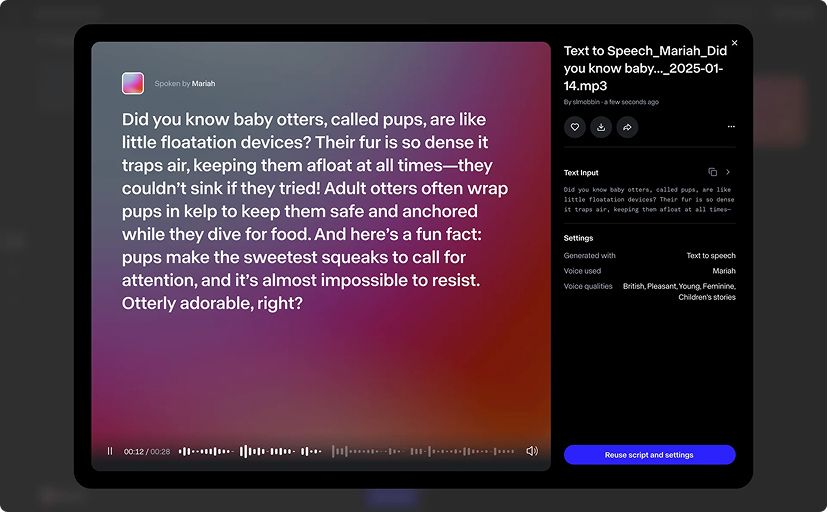Share the audio using the arrow icon
This screenshot has height=512, width=828.
pos(627,127)
